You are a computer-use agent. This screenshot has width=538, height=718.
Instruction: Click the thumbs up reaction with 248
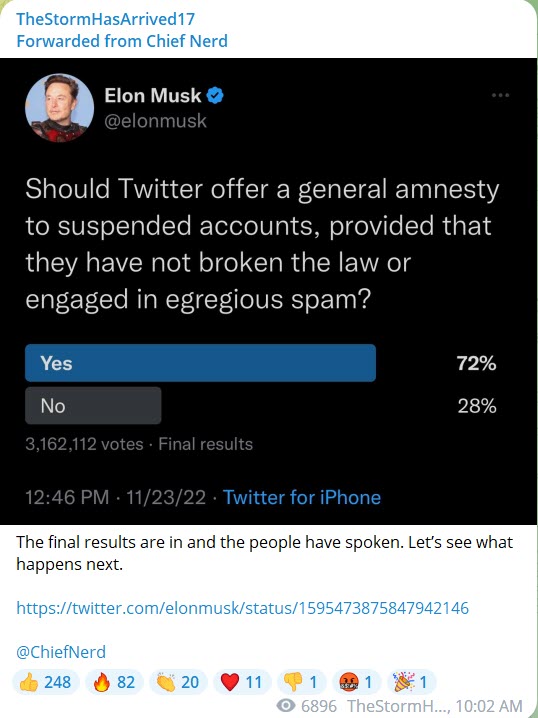click(46, 682)
